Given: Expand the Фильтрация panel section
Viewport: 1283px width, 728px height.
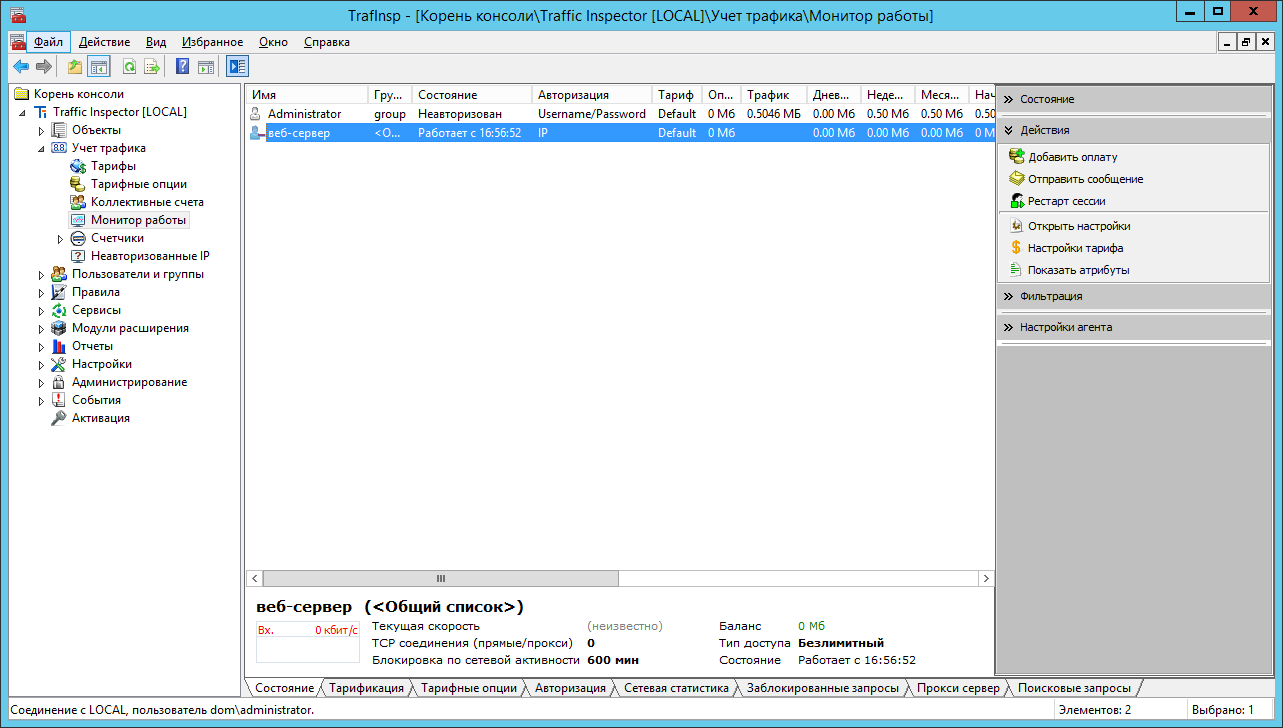Looking at the screenshot, I should pos(1134,296).
